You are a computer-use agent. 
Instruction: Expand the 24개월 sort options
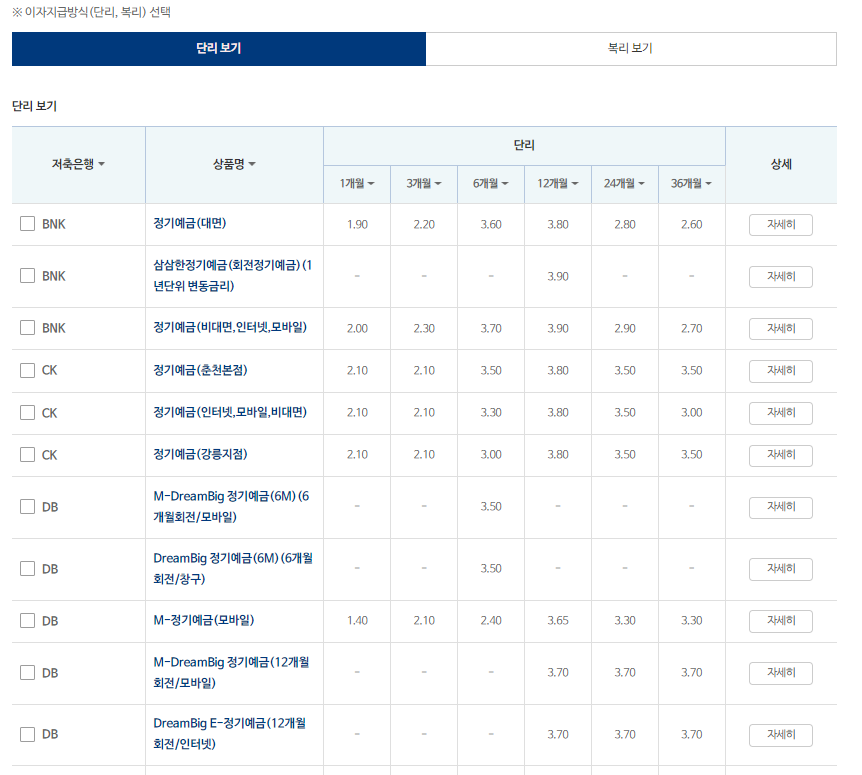(625, 184)
